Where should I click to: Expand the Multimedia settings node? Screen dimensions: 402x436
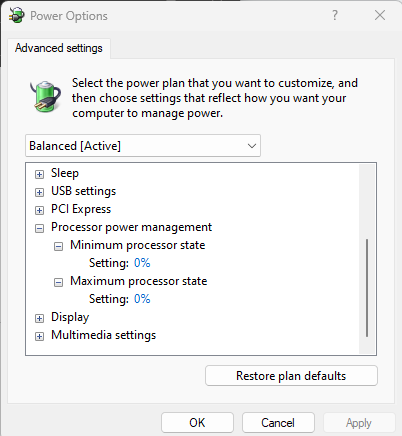pos(39,336)
